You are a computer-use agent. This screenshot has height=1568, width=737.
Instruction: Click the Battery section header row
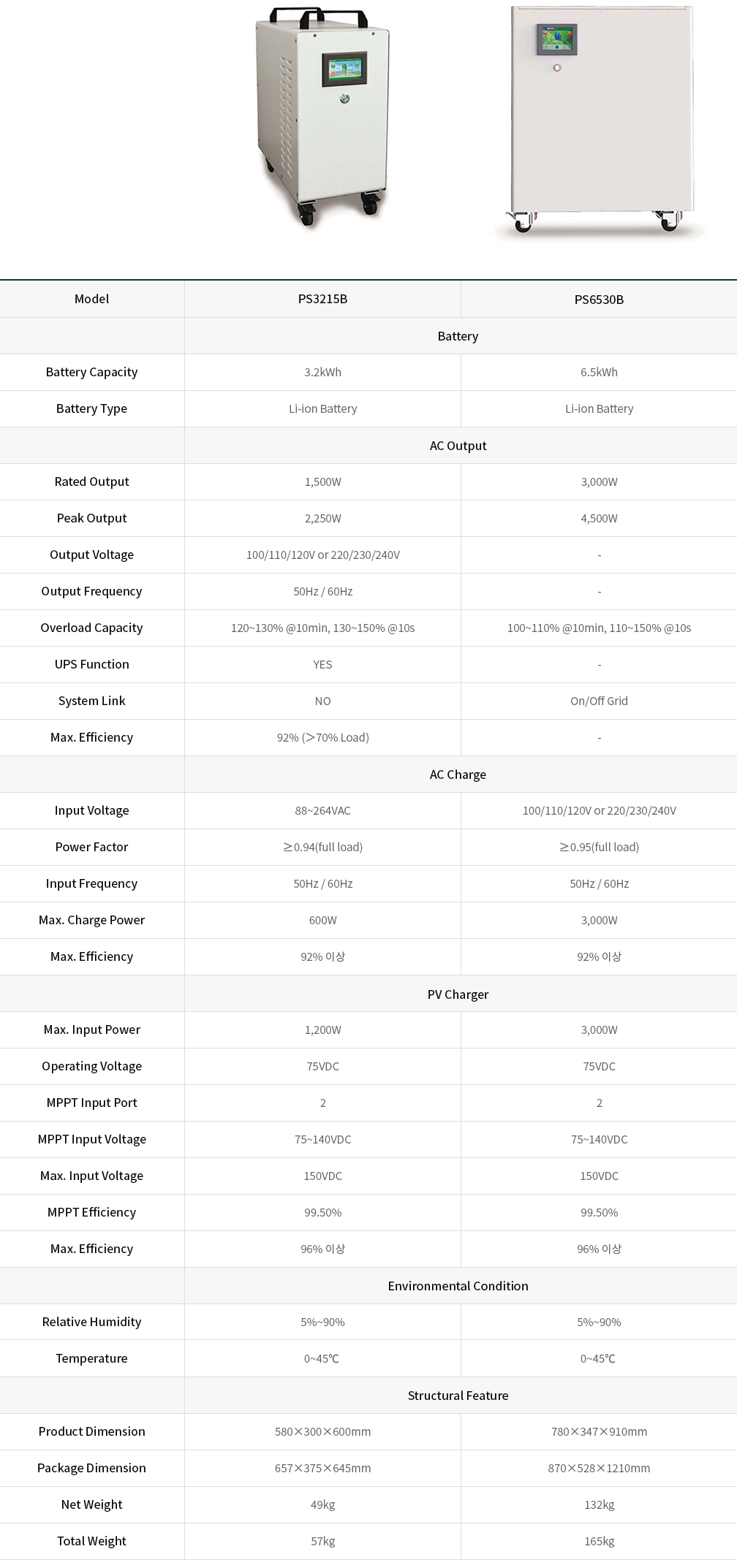point(368,336)
